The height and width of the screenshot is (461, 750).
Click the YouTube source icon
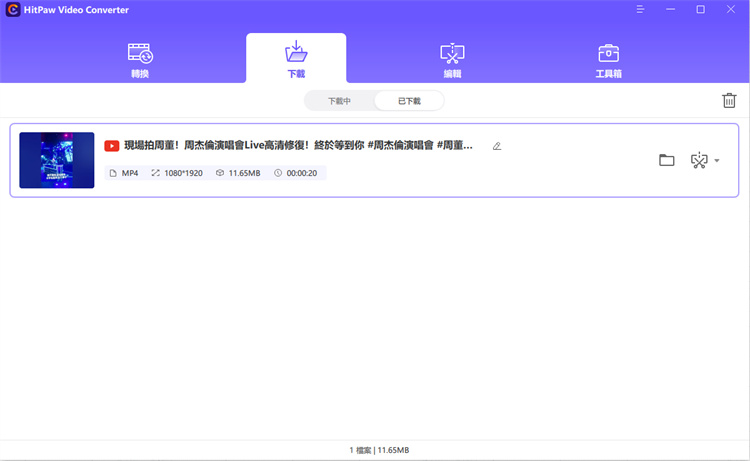(x=111, y=146)
